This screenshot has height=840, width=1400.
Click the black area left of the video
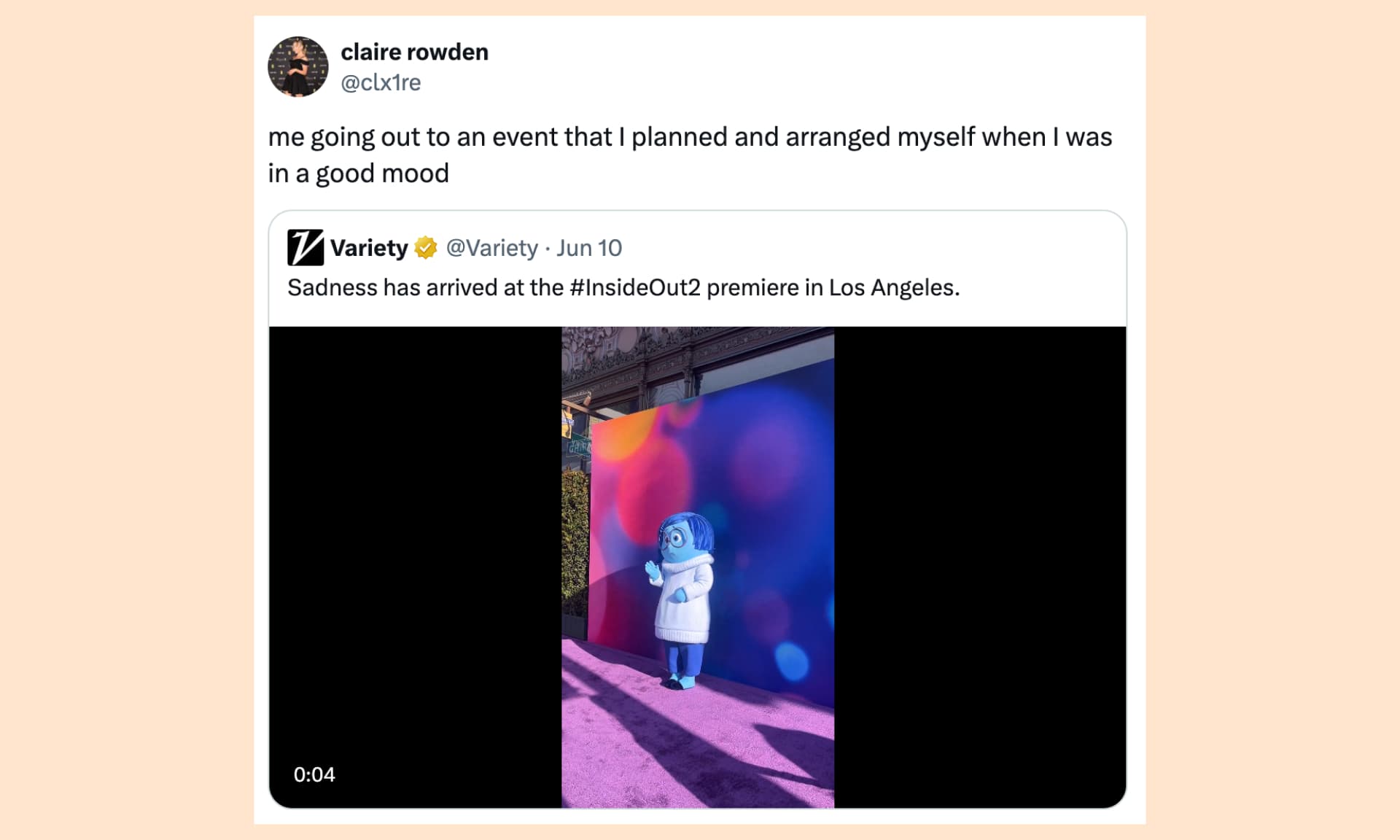coord(416,547)
